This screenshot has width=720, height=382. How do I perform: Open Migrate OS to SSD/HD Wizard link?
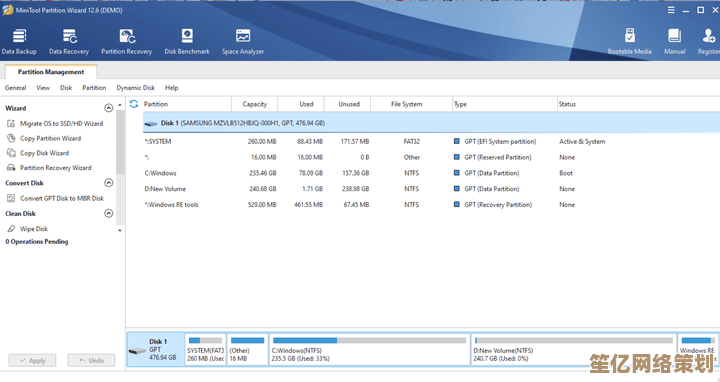tap(62, 124)
